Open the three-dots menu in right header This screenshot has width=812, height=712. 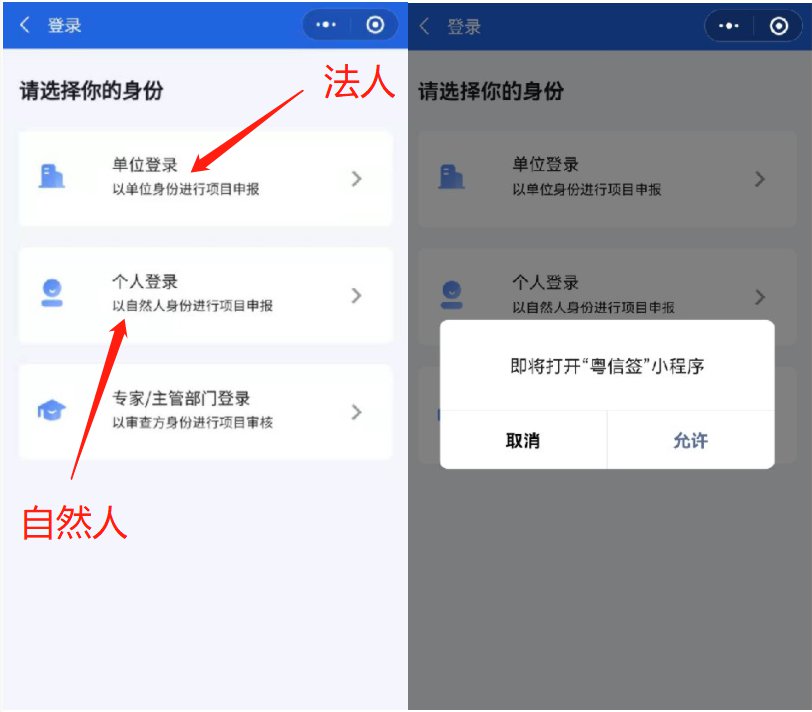click(x=729, y=25)
